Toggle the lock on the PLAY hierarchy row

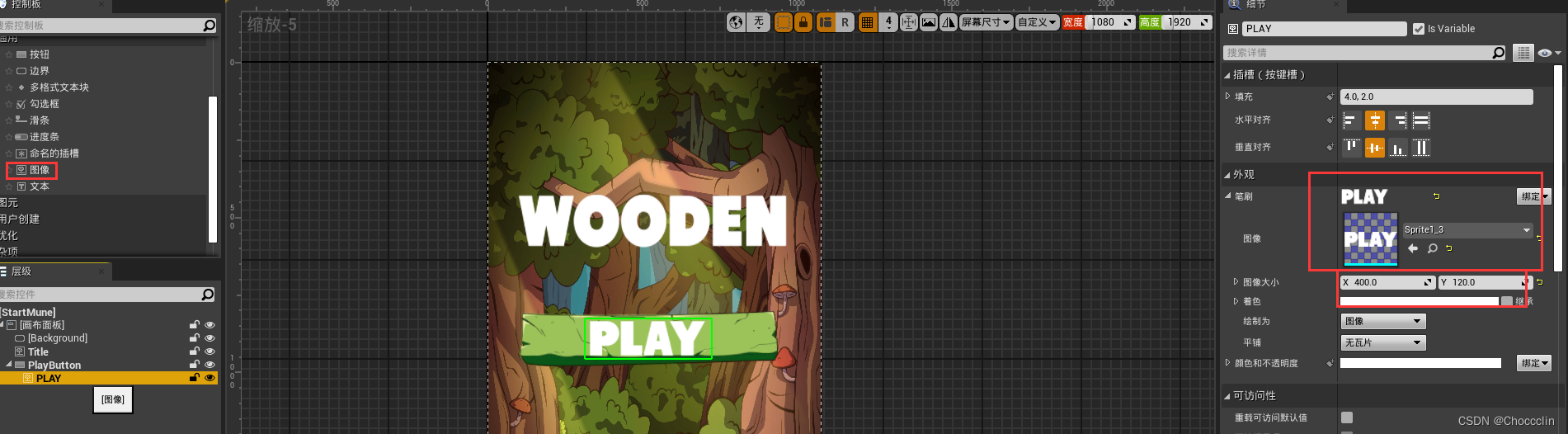coord(195,378)
